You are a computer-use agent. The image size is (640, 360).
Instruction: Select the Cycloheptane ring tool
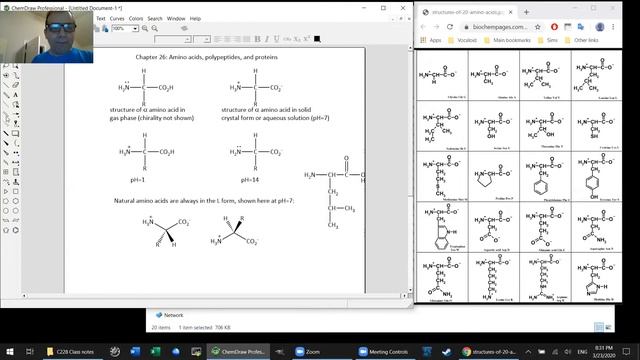pyautogui.click(x=6, y=211)
